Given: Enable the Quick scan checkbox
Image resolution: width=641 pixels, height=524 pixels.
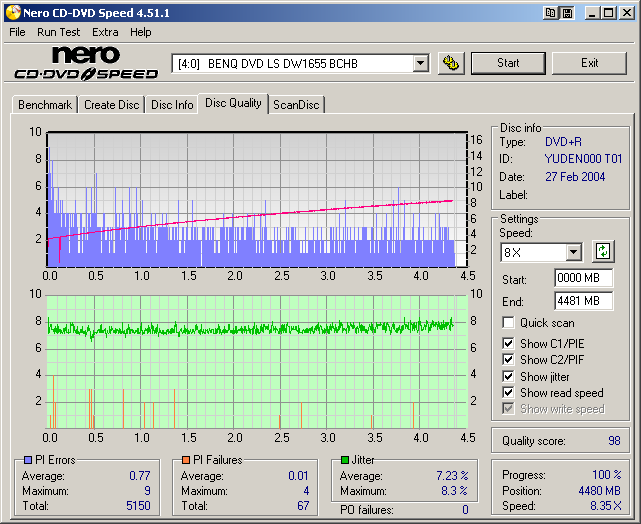Looking at the screenshot, I should (508, 322).
